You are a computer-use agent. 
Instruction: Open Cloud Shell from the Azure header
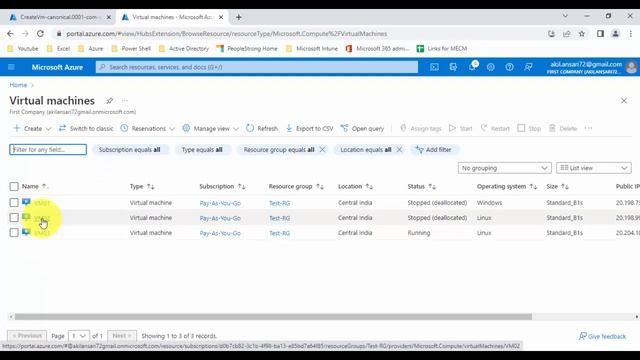[x=434, y=67]
